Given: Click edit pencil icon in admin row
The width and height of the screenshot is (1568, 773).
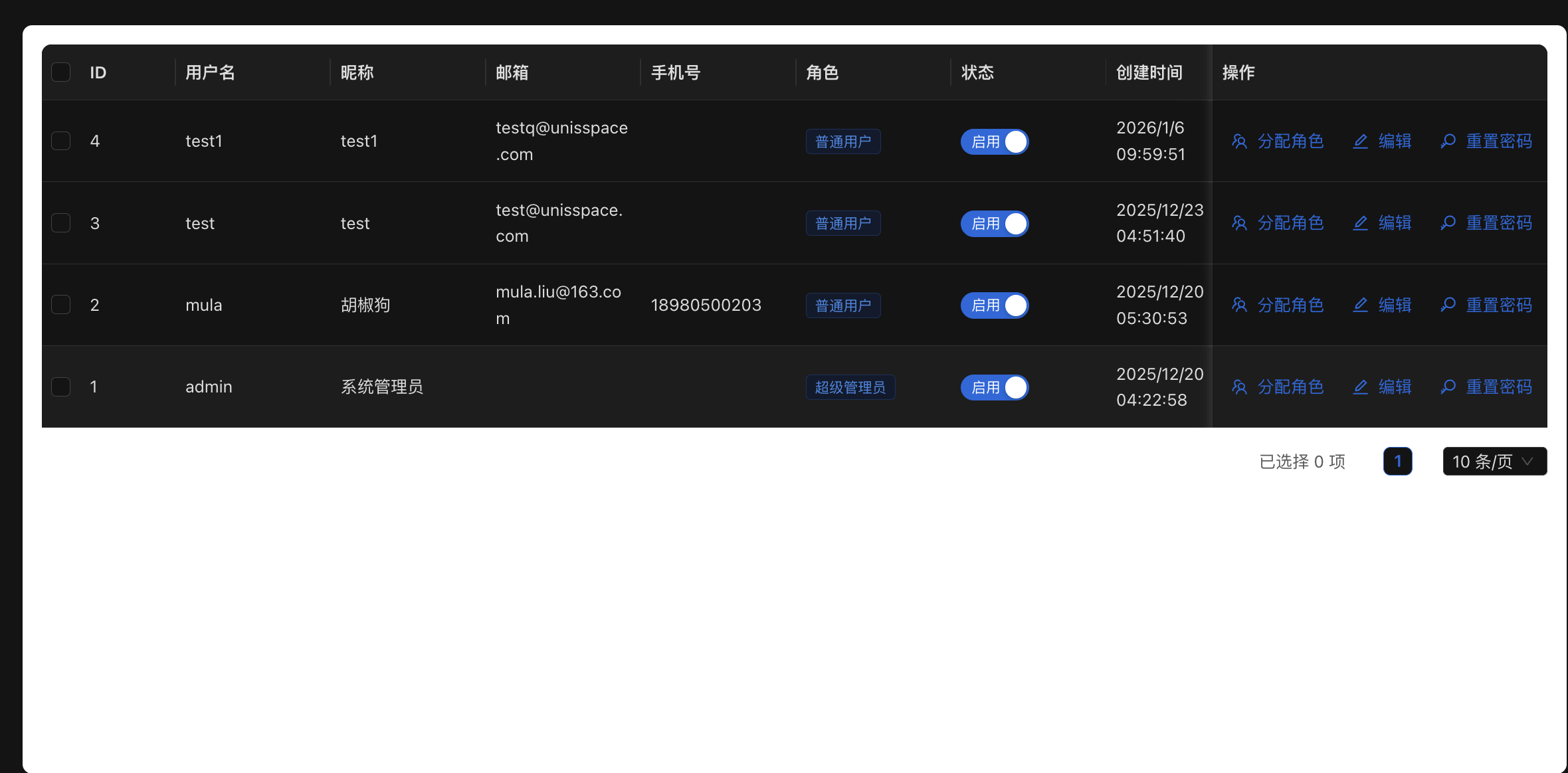Looking at the screenshot, I should 1360,387.
